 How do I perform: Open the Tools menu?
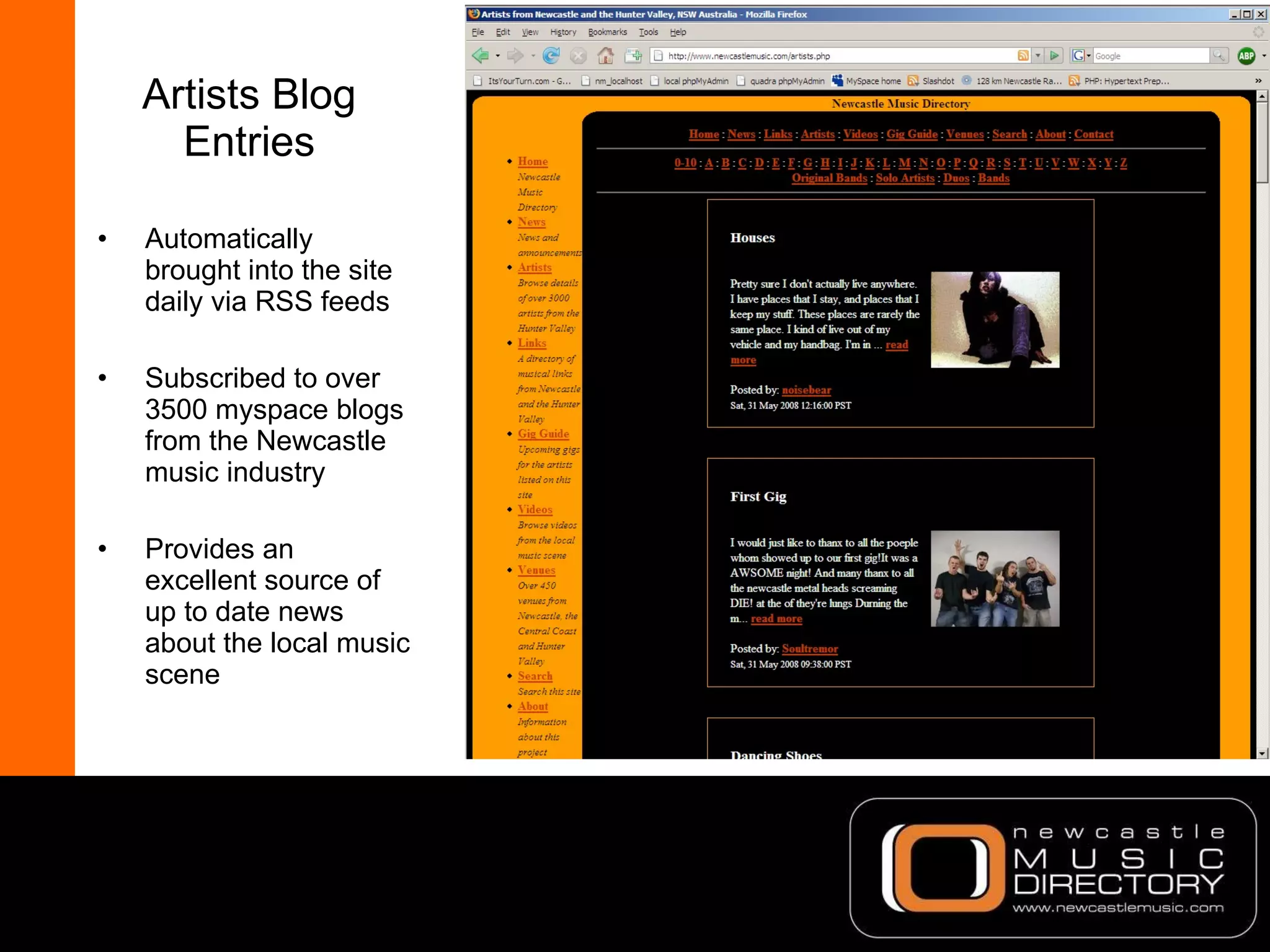[649, 32]
